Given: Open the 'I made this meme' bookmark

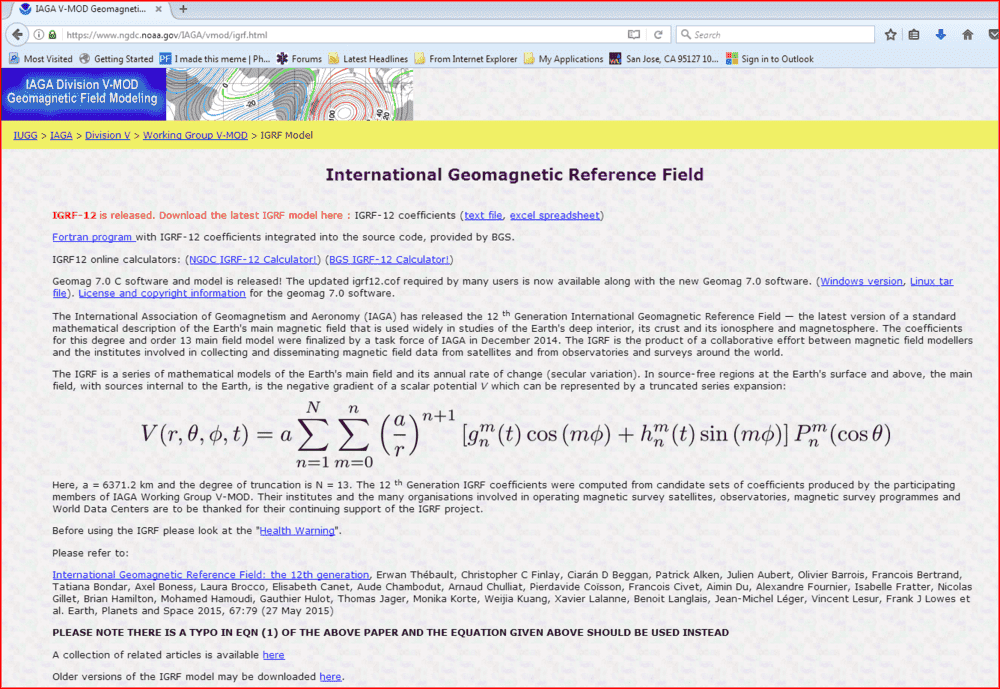Looking at the screenshot, I should [215, 59].
